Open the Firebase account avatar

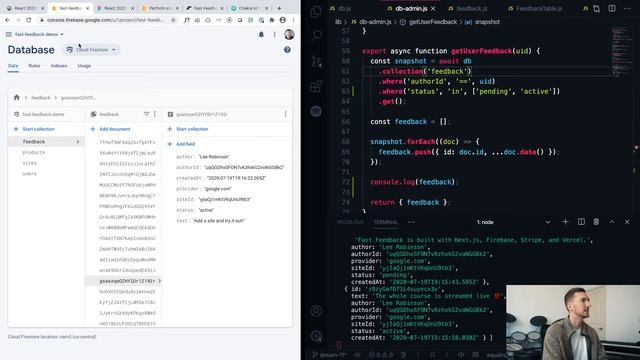click(289, 34)
